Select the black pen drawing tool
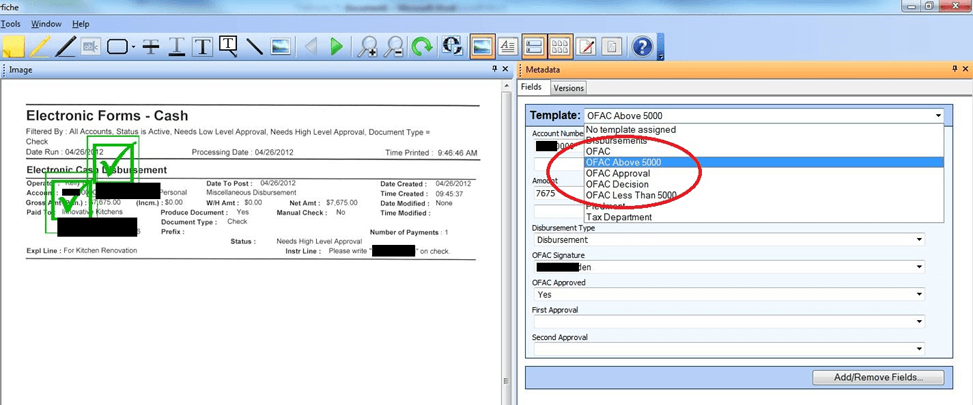 click(x=65, y=47)
